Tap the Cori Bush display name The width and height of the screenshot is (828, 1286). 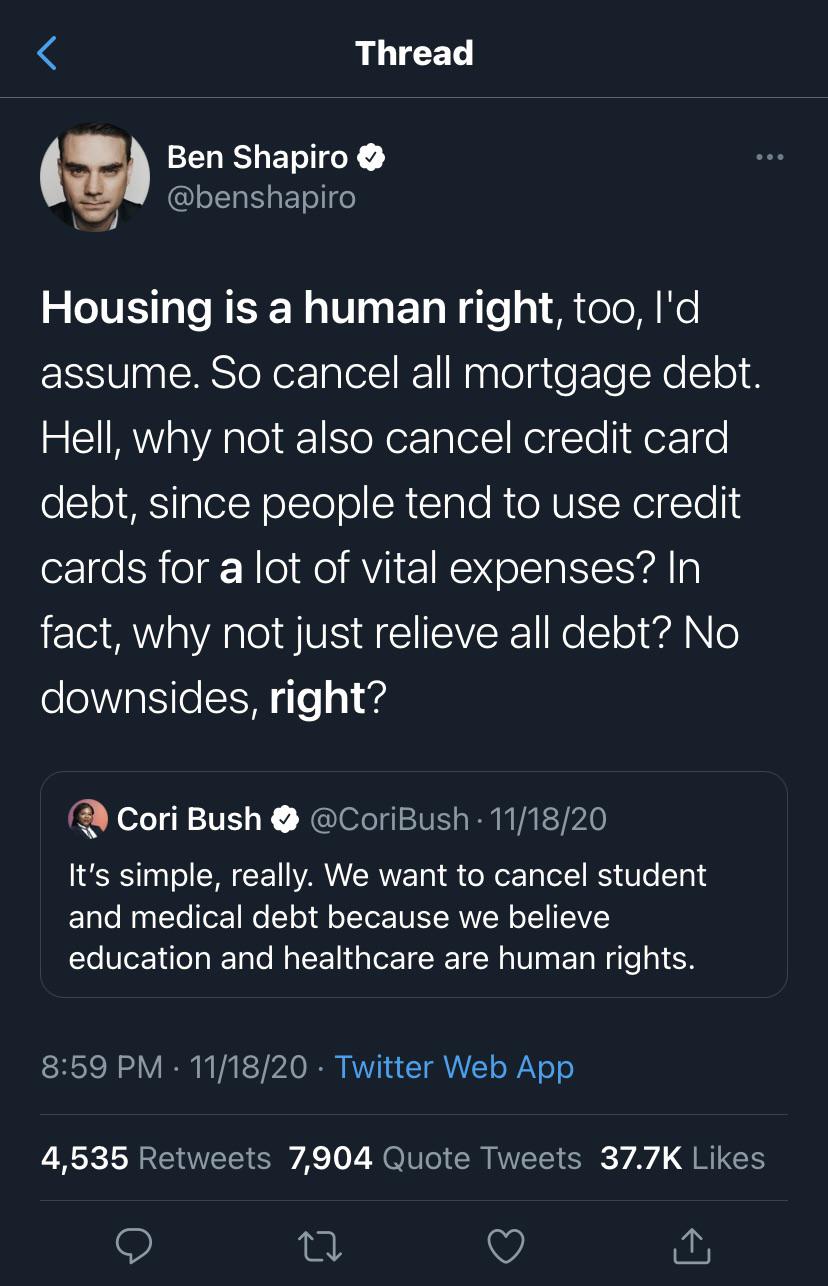click(x=188, y=819)
